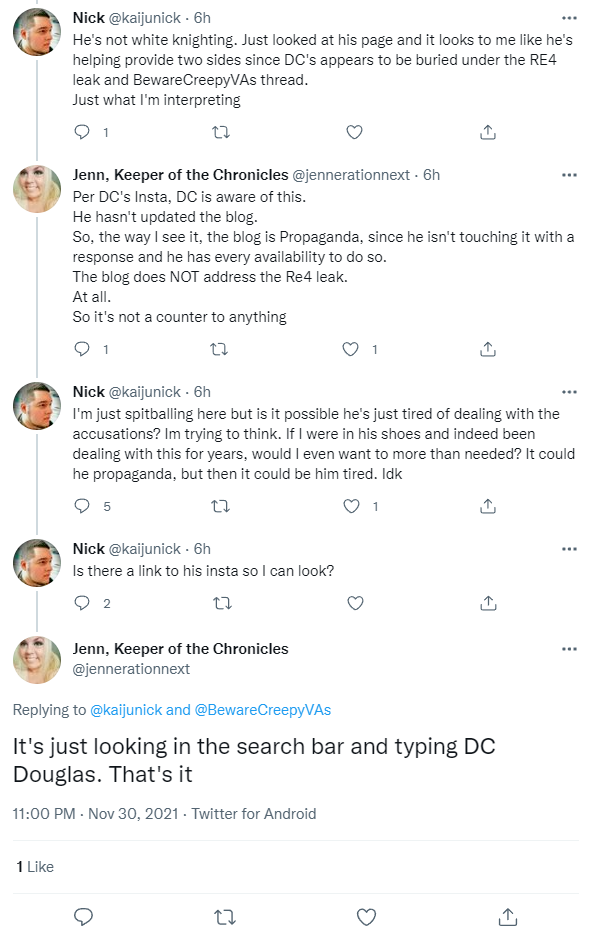Open Twitter for Android source link
The width and height of the screenshot is (595, 926).
click(x=254, y=814)
